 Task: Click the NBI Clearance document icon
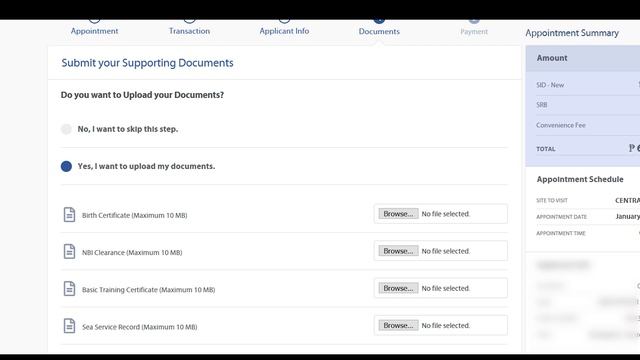[69, 252]
